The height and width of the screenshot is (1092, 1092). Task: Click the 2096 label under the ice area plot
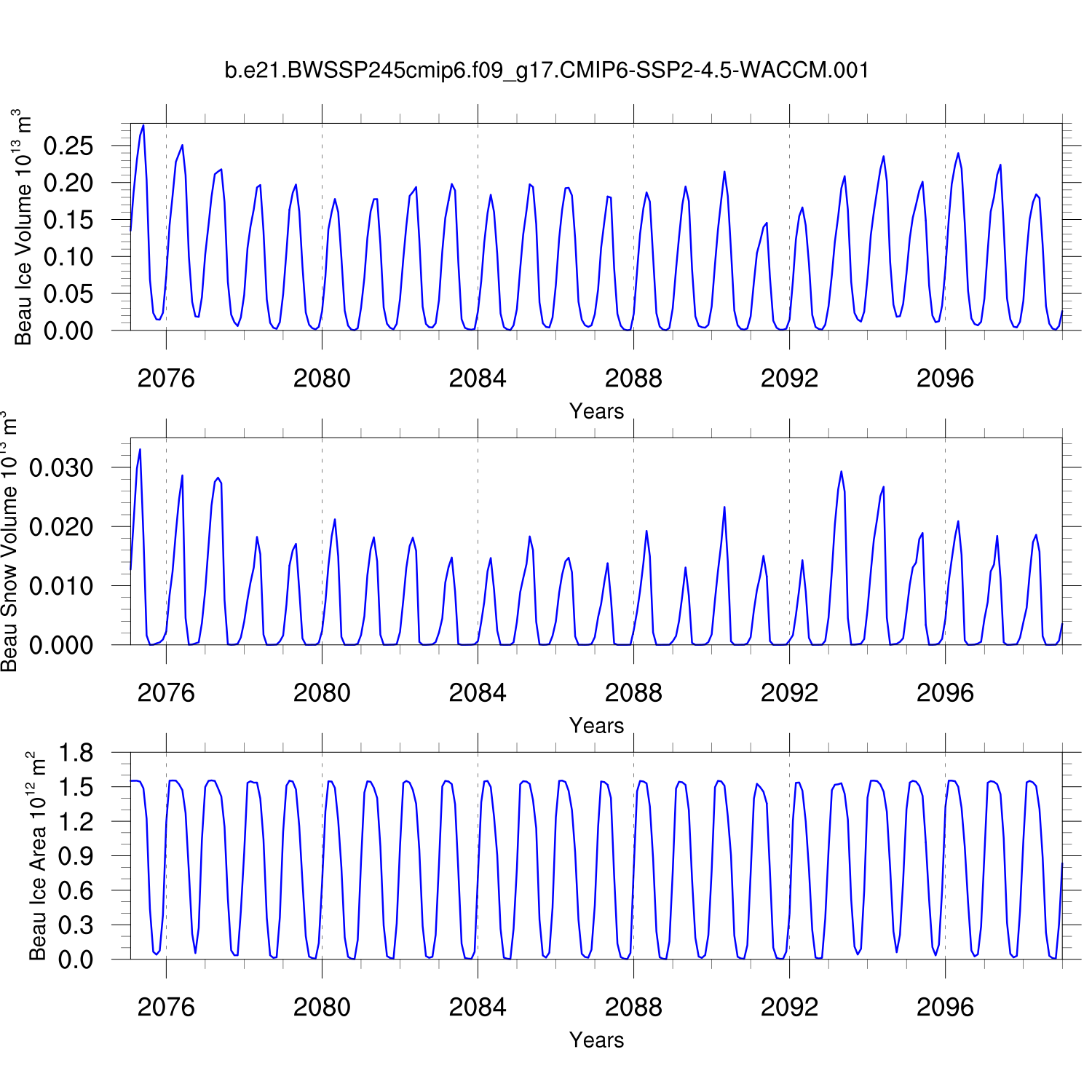945,1008
